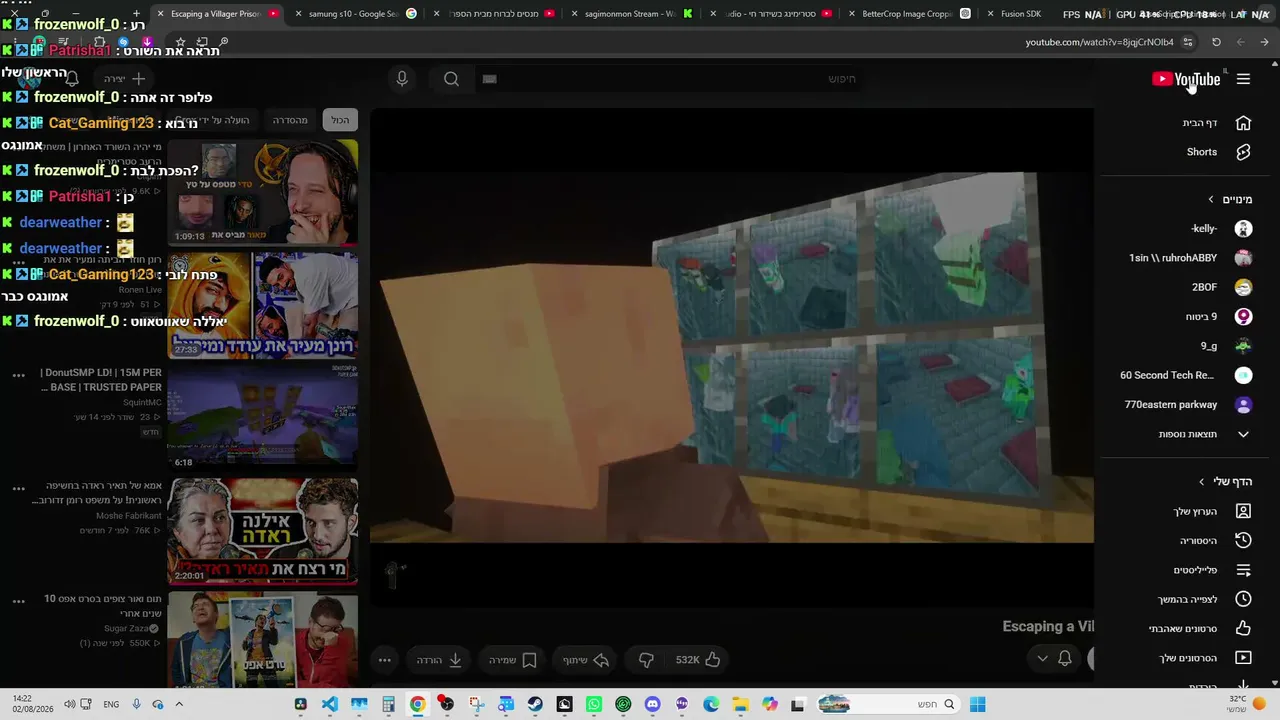Select the 'מהסדרה' filter chip
This screenshot has width=1280, height=720.
[x=290, y=120]
